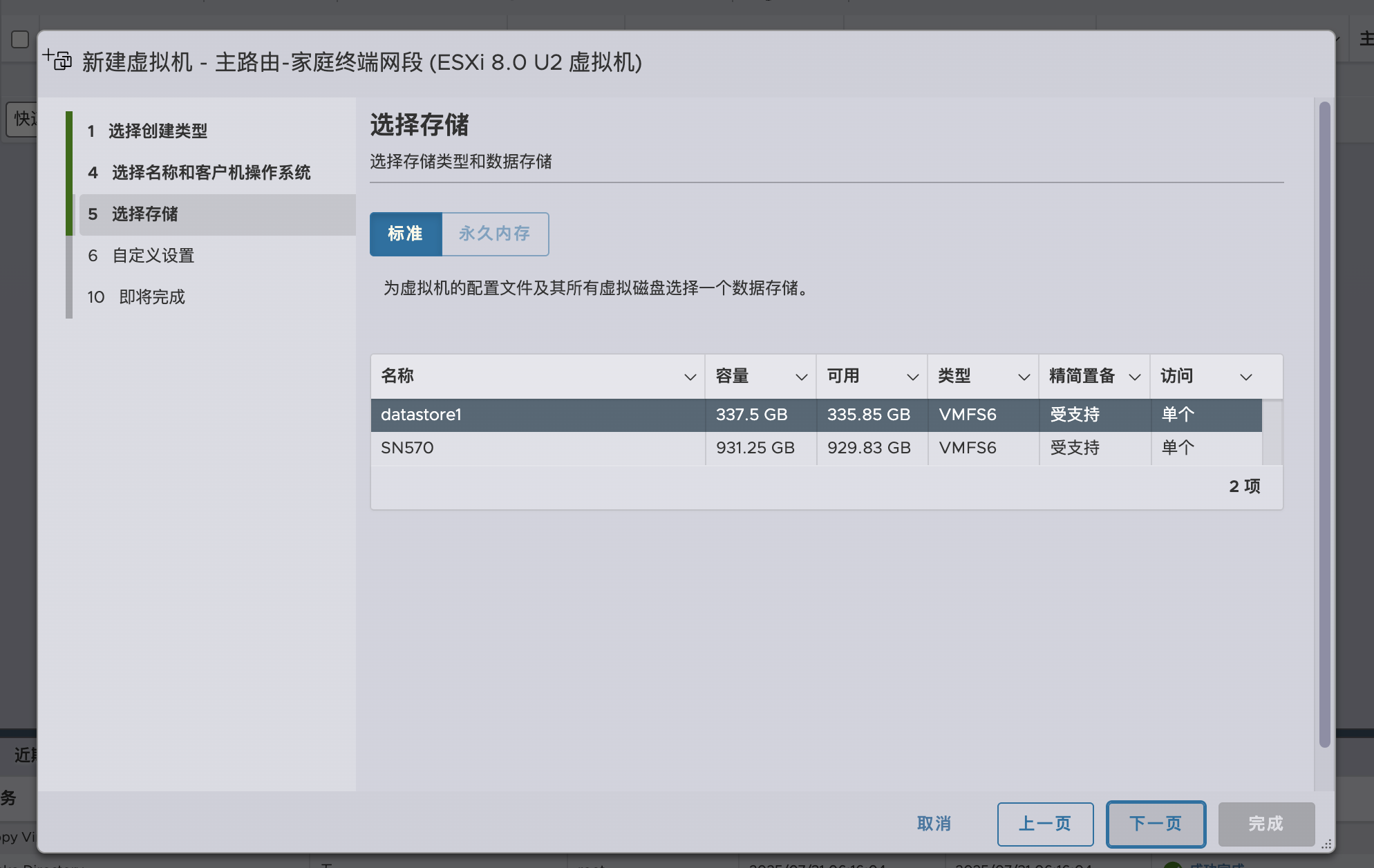Switch to the 永久内存 storage tab
Image resolution: width=1374 pixels, height=868 pixels.
coord(495,234)
